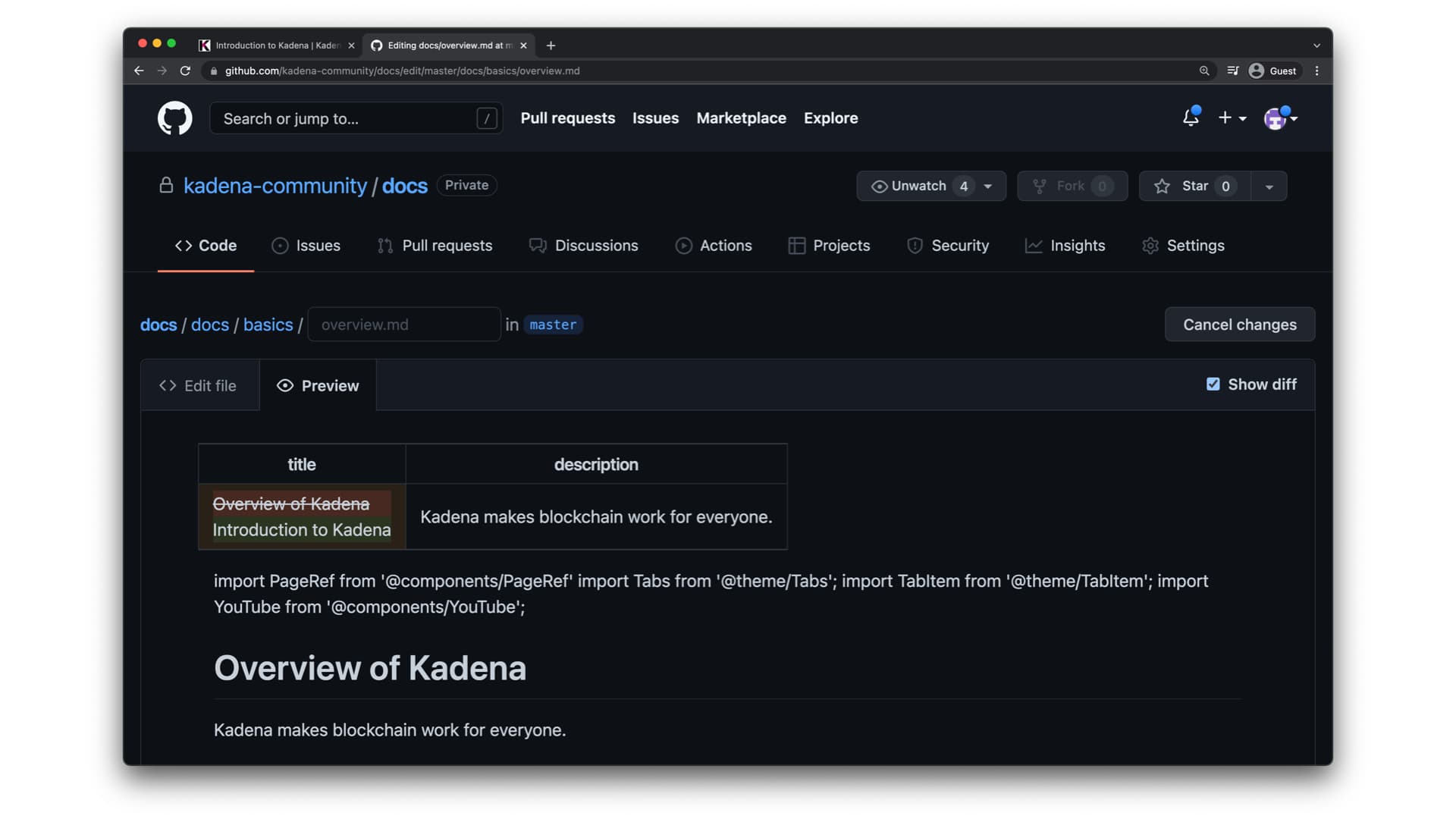Uncheck the Show diff checkbox
Image resolution: width=1456 pixels, height=819 pixels.
1213,384
